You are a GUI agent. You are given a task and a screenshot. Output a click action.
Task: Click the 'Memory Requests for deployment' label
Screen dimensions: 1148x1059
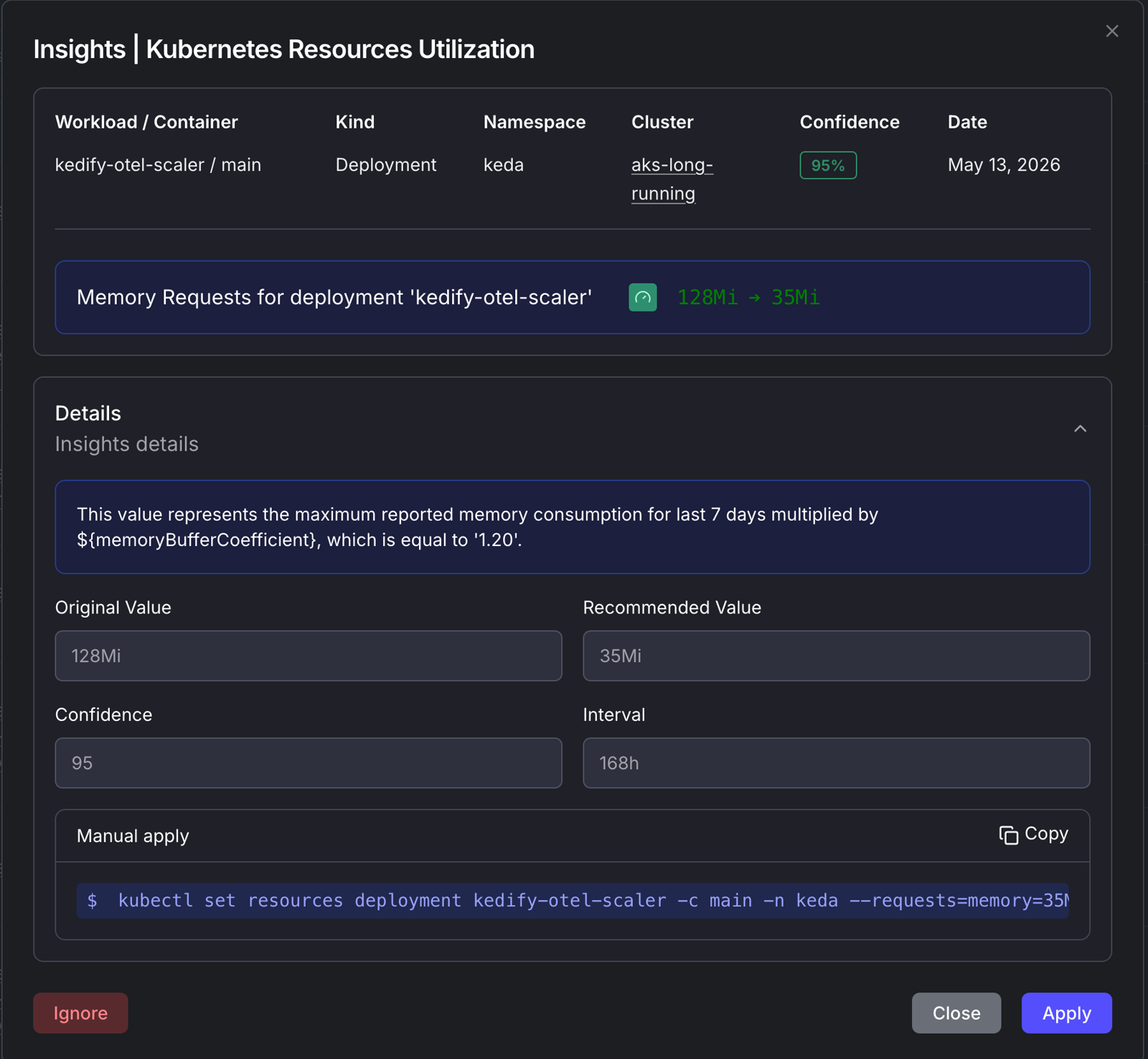click(x=334, y=297)
